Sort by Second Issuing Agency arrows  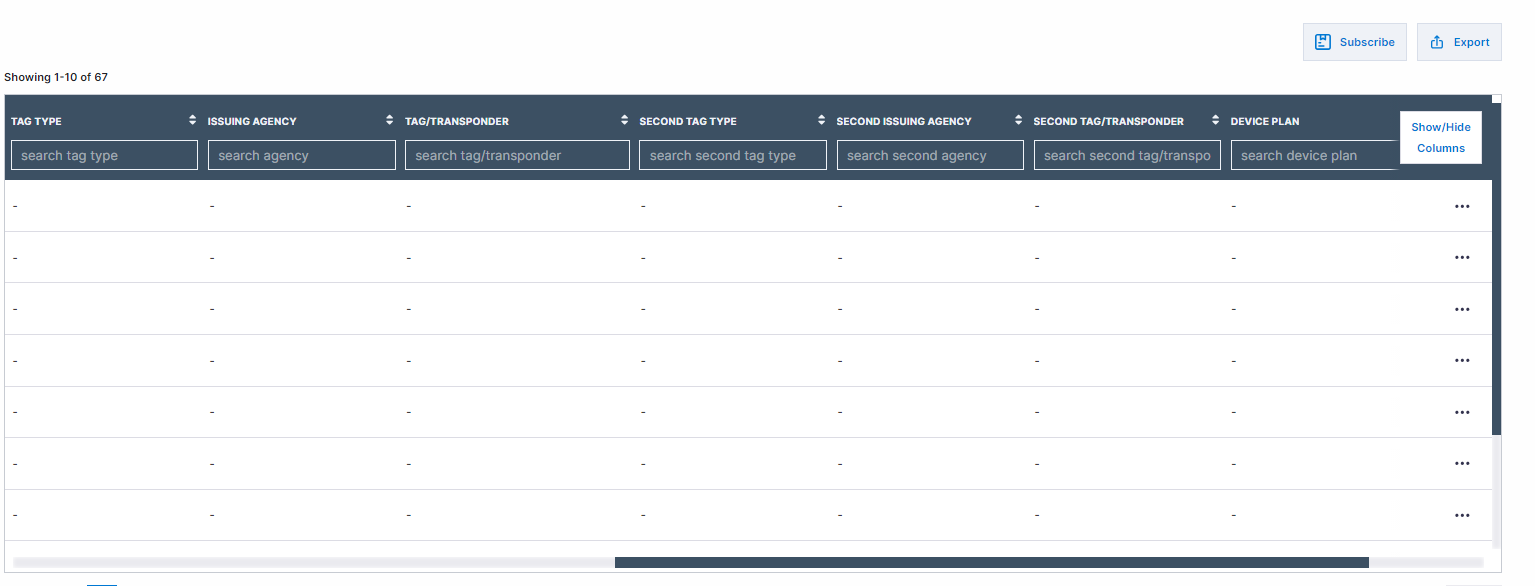(x=1018, y=121)
